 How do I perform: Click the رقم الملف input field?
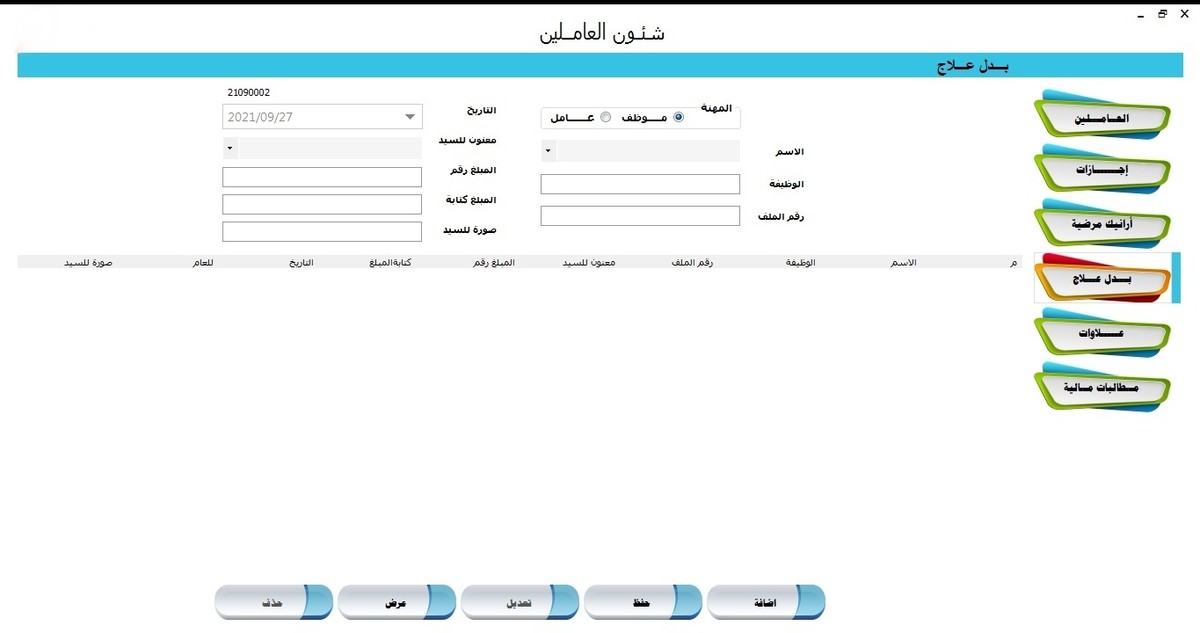tap(640, 215)
